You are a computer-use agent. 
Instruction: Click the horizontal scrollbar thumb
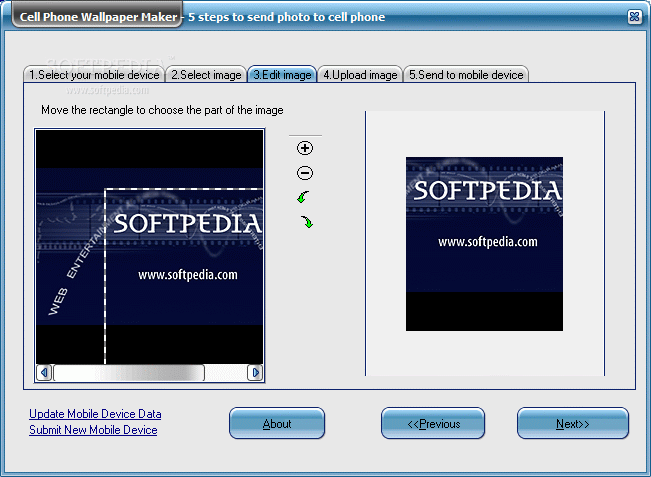point(129,372)
